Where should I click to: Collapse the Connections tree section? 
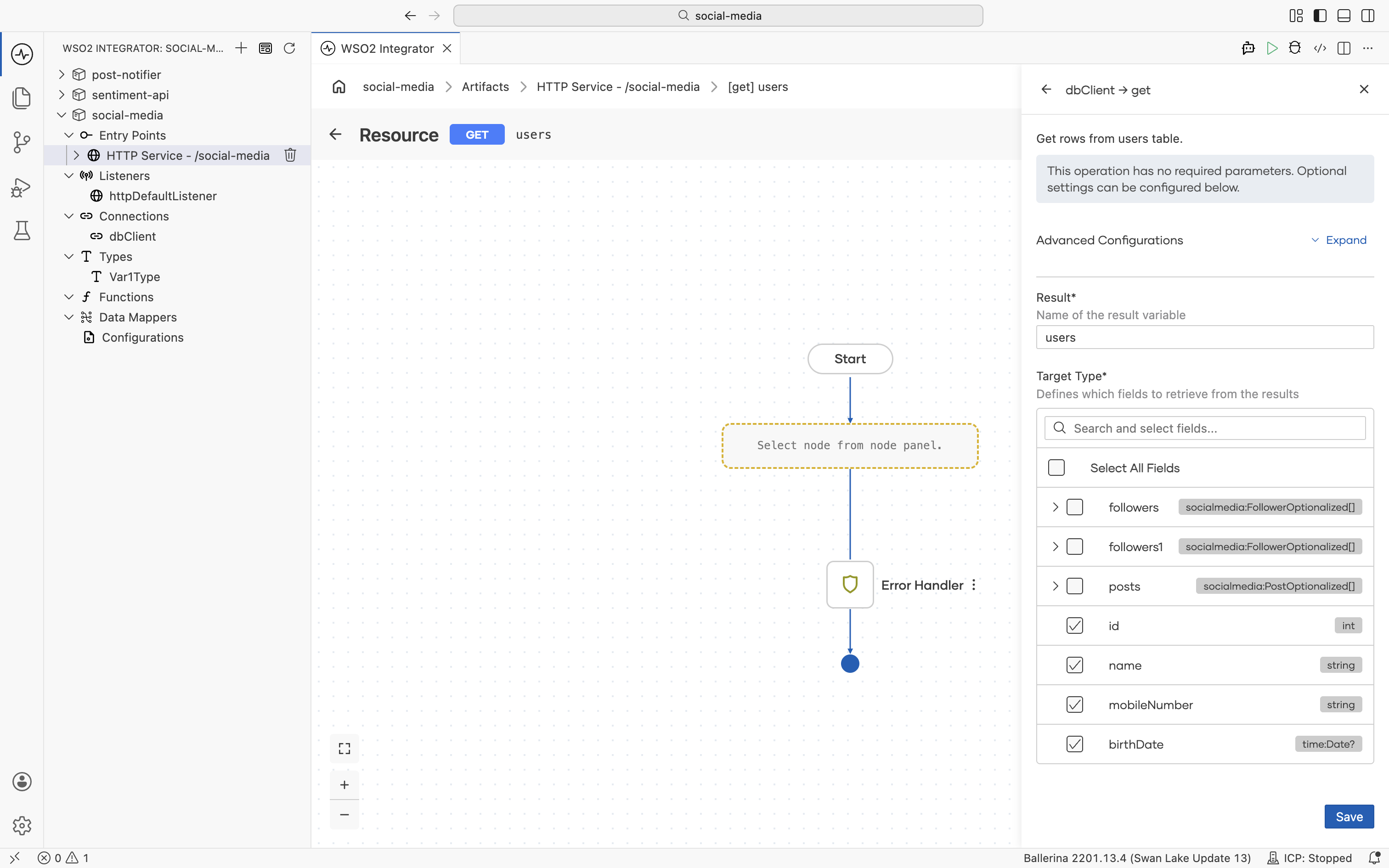[69, 216]
